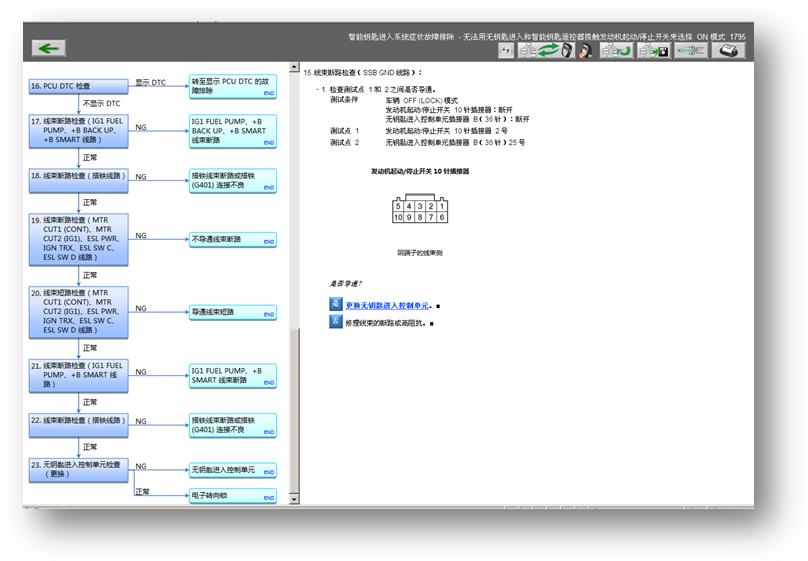This screenshot has height=561, width=808.
Task: Click the 10-pin connector diagram image
Action: tap(420, 209)
